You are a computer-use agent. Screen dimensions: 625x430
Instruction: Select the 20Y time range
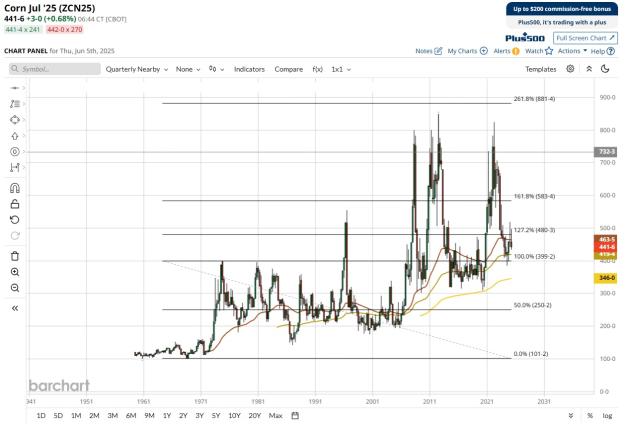[x=255, y=416]
